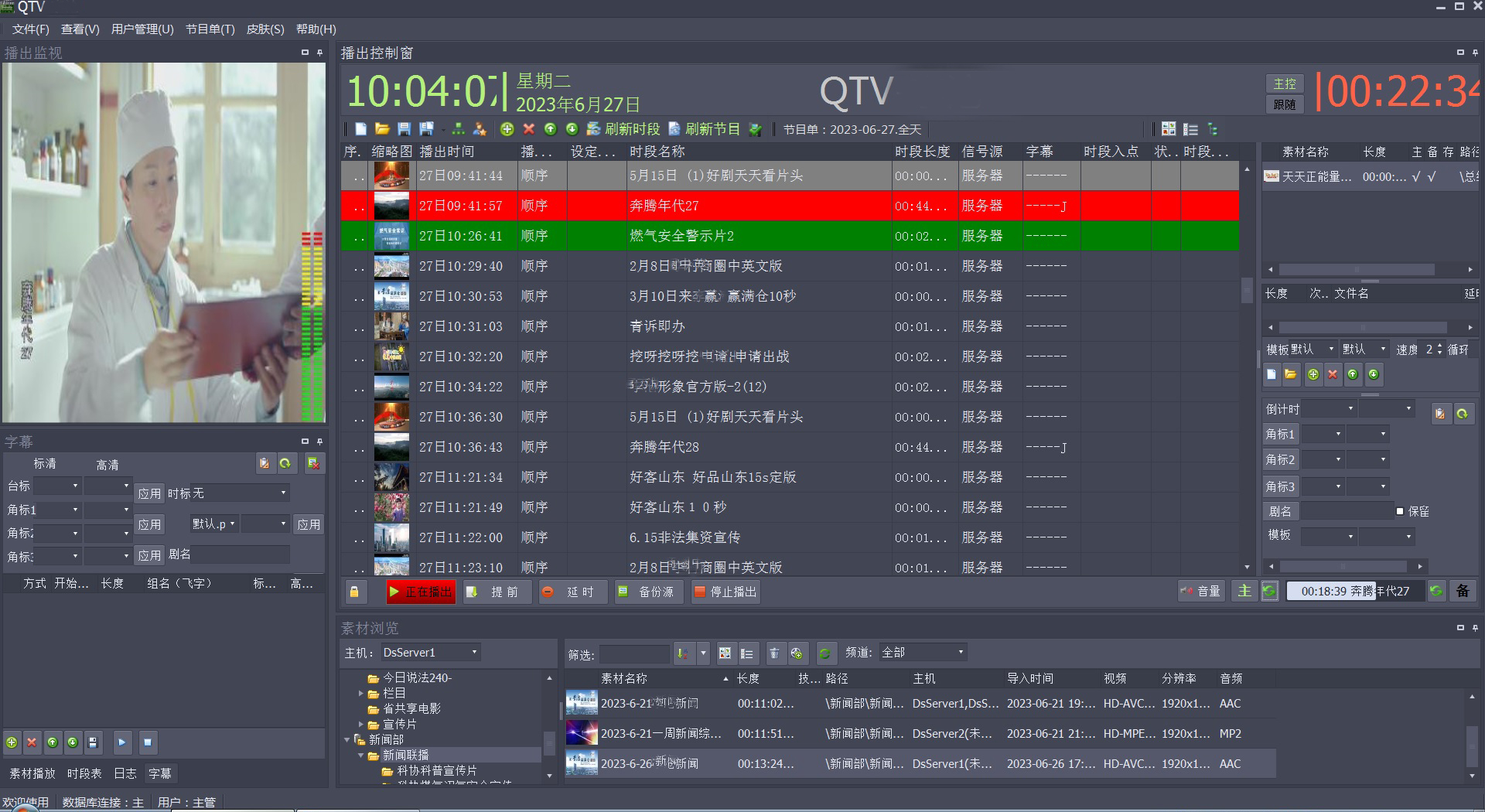Enable the 保留 checkbox
Image resolution: width=1485 pixels, height=812 pixels.
(1400, 511)
